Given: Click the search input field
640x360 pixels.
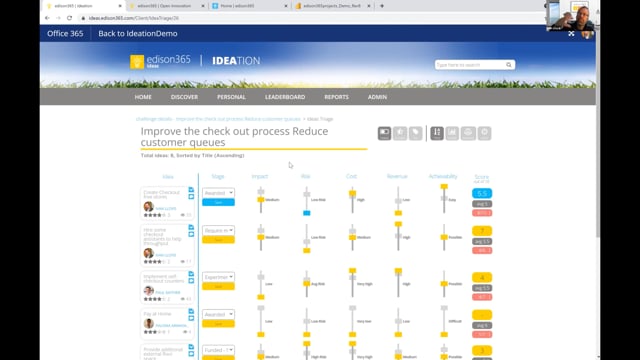Looking at the screenshot, I should click(x=469, y=65).
